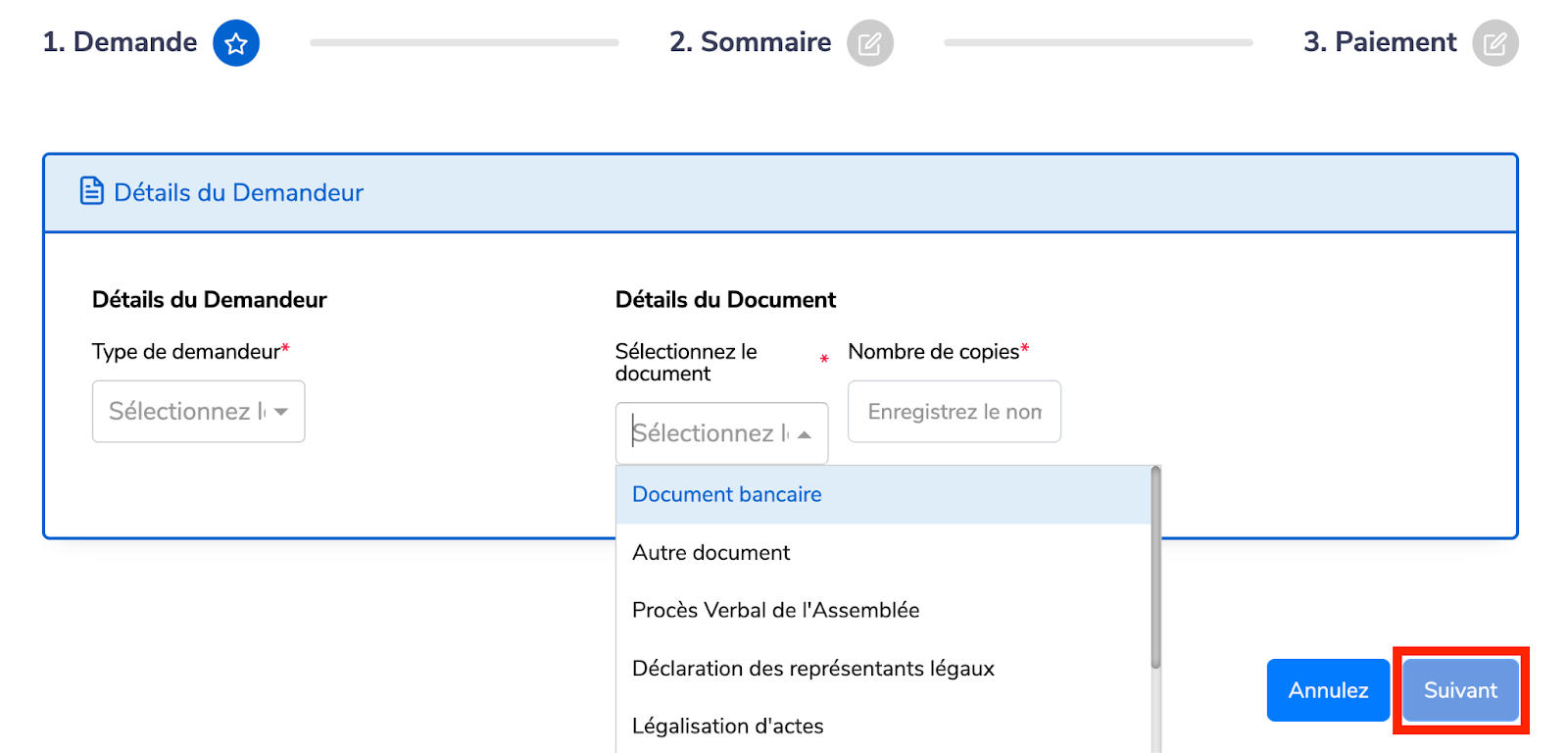Click the Suivant button
The image size is (1568, 753).
pyautogui.click(x=1460, y=690)
